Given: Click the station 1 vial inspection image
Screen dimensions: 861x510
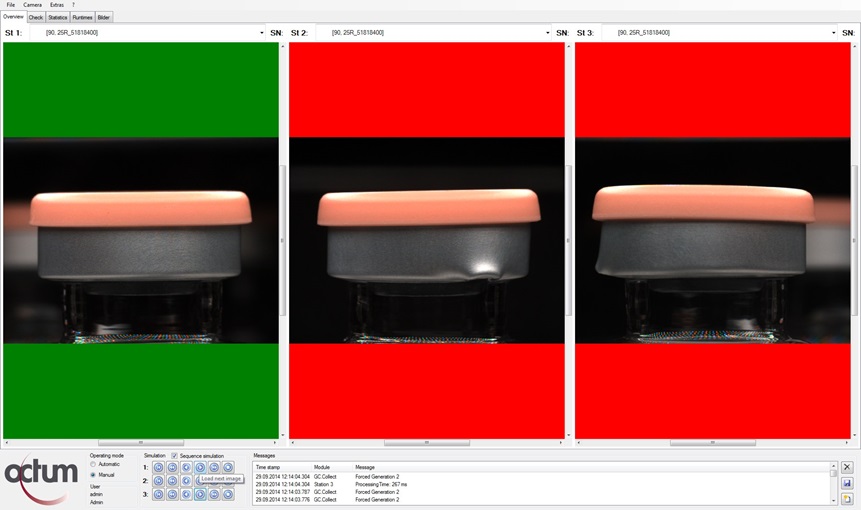Looking at the screenshot, I should tap(141, 240).
